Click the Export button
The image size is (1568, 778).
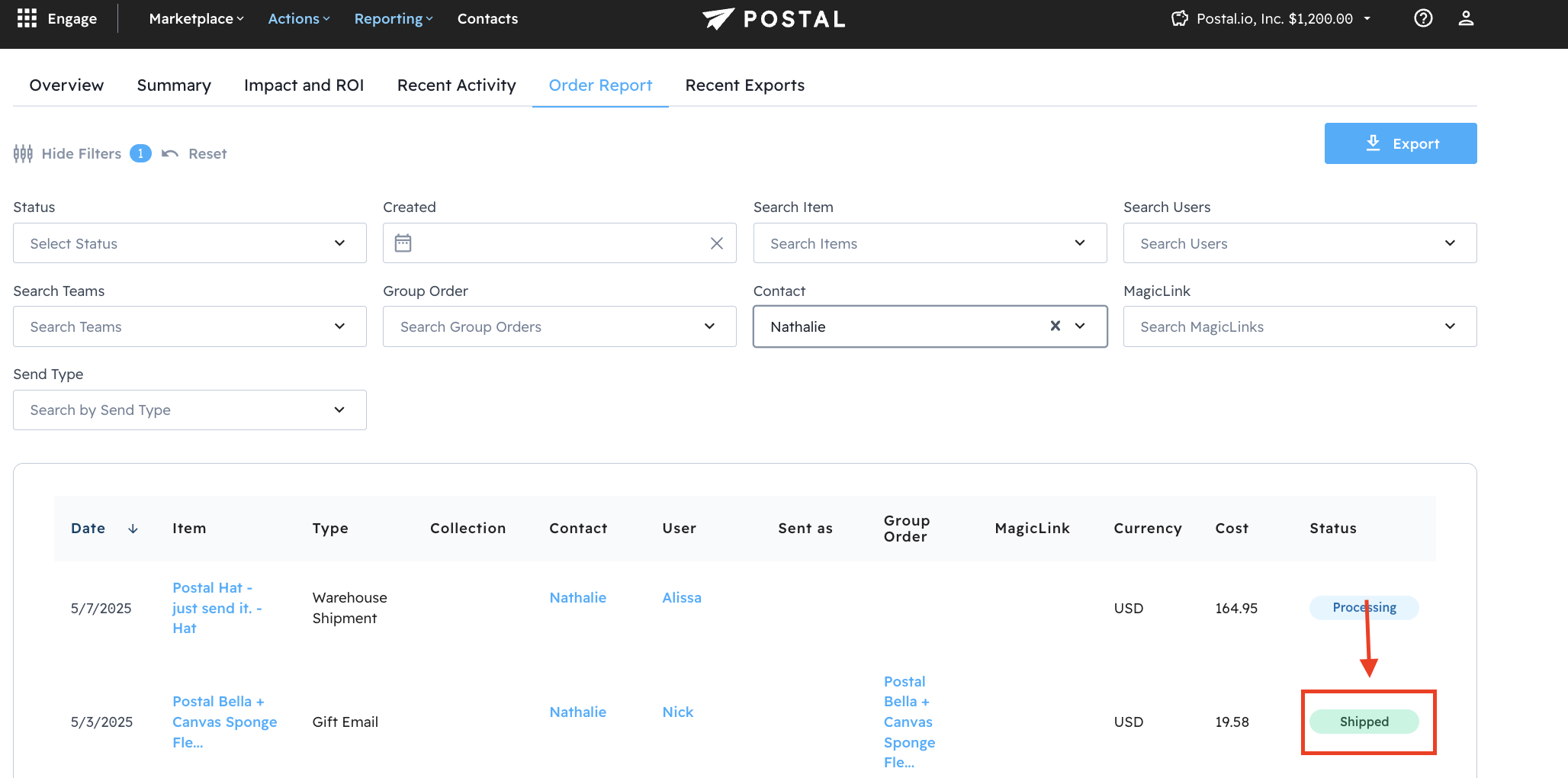coord(1399,143)
